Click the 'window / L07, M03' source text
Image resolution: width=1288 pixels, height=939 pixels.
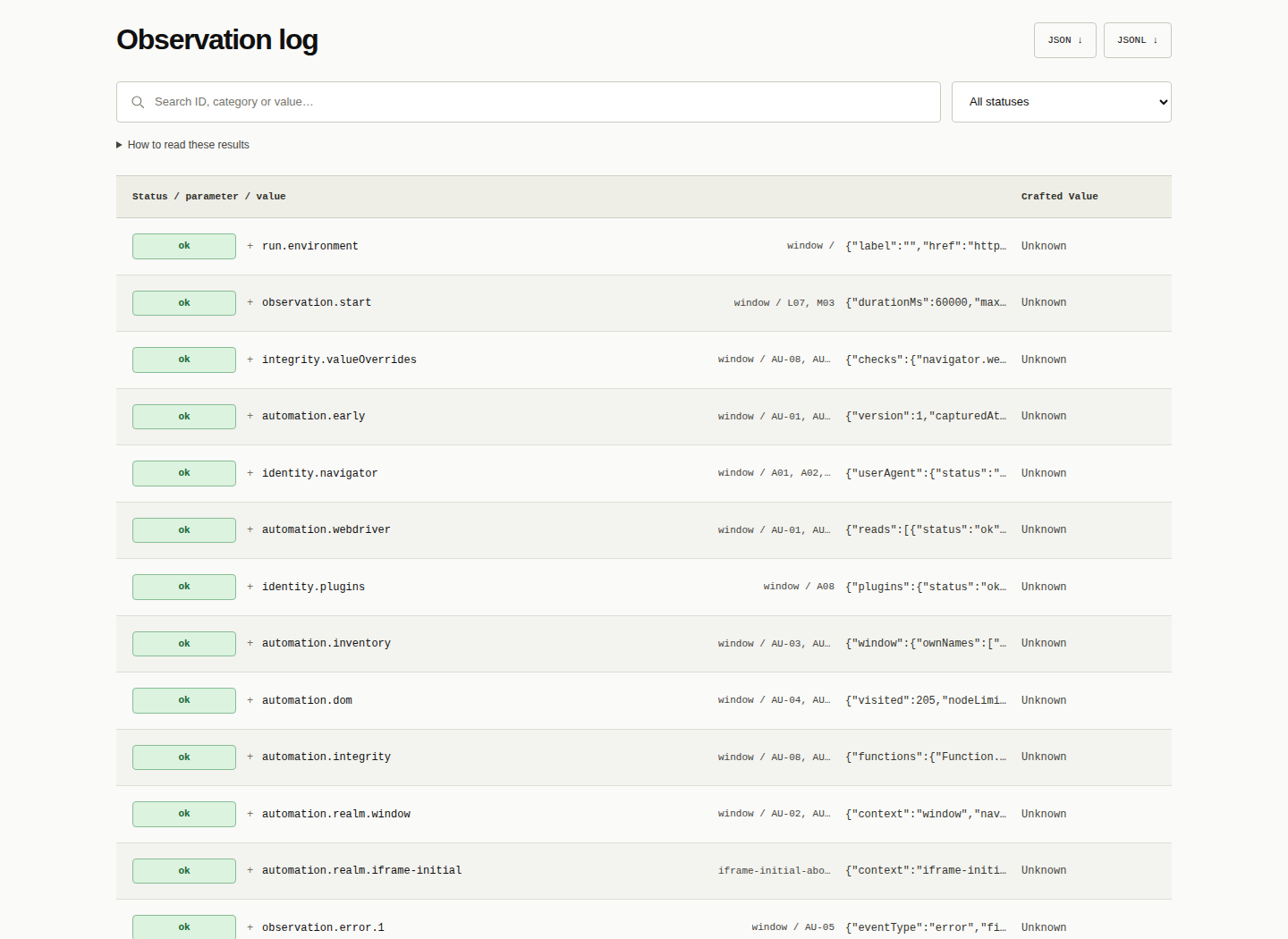tap(784, 303)
